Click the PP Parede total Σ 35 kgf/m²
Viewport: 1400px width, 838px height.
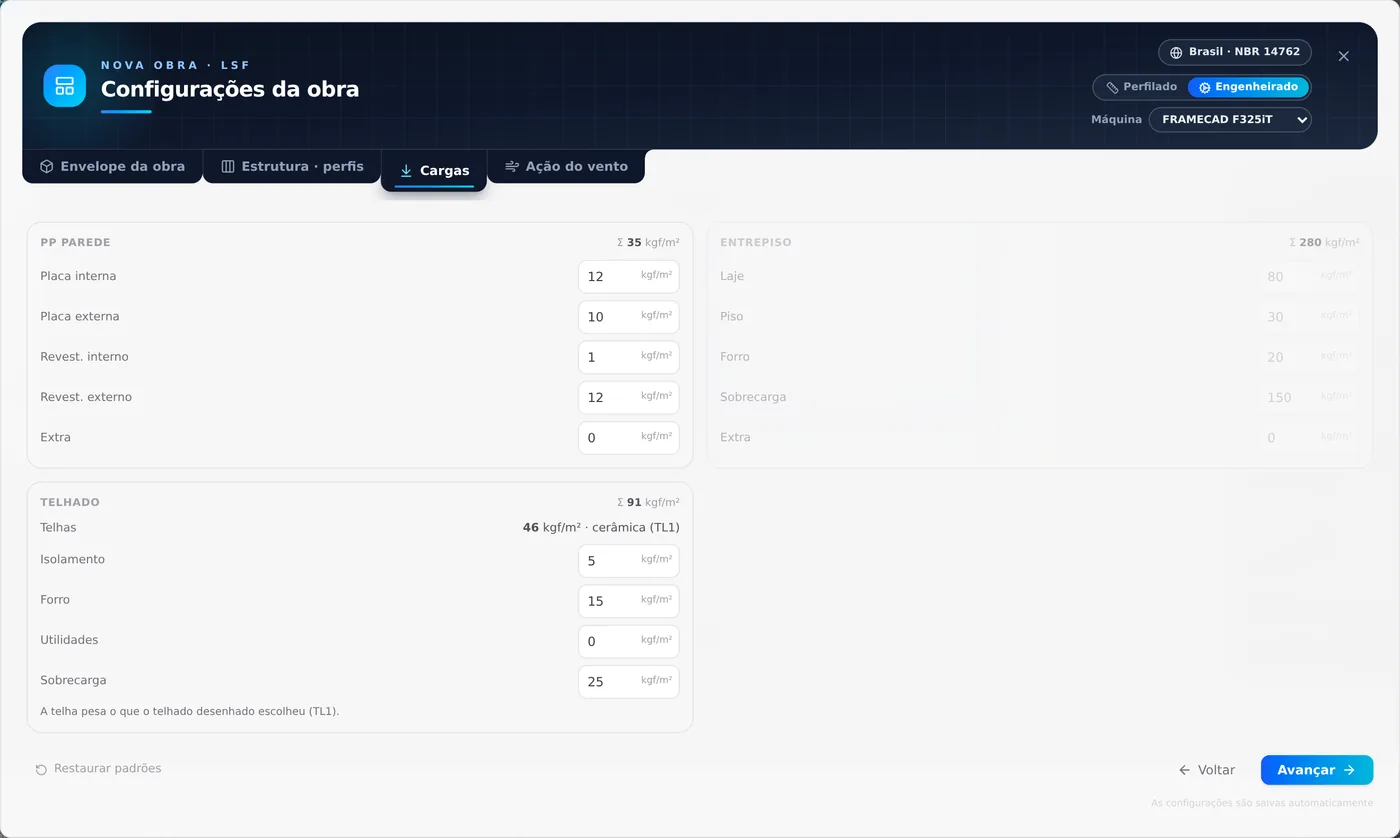pyautogui.click(x=648, y=243)
